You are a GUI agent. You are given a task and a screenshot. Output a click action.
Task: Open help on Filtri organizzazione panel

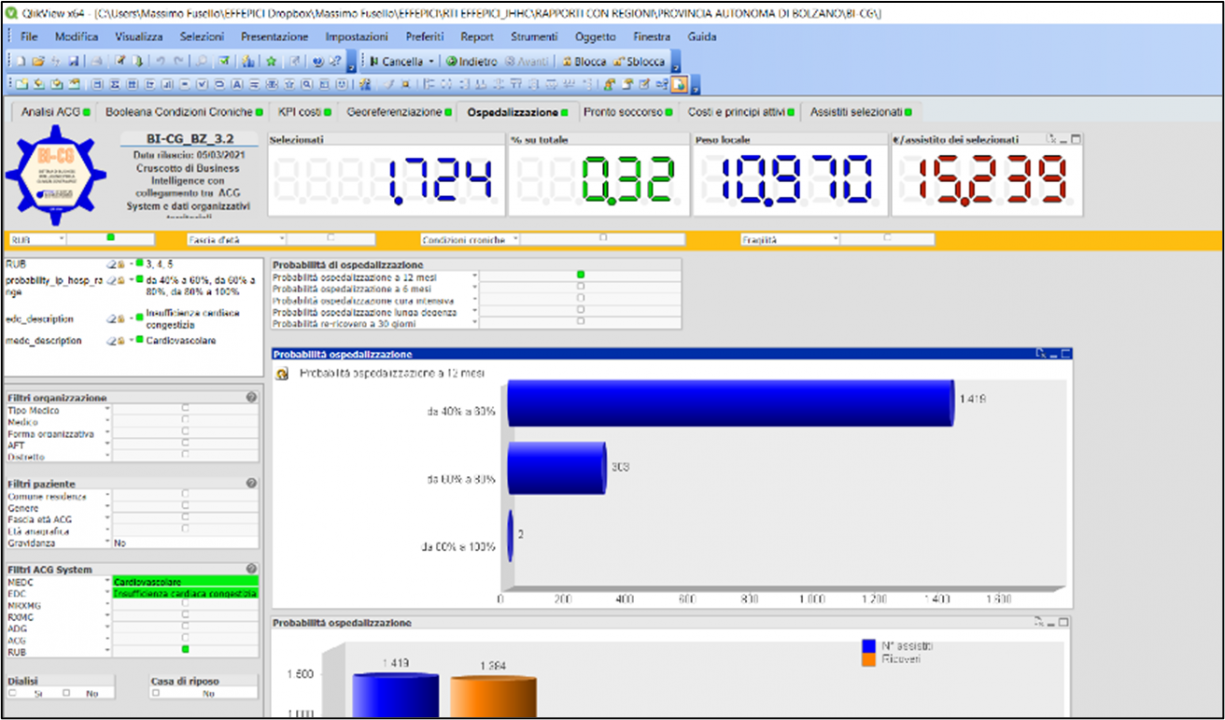pyautogui.click(x=251, y=398)
